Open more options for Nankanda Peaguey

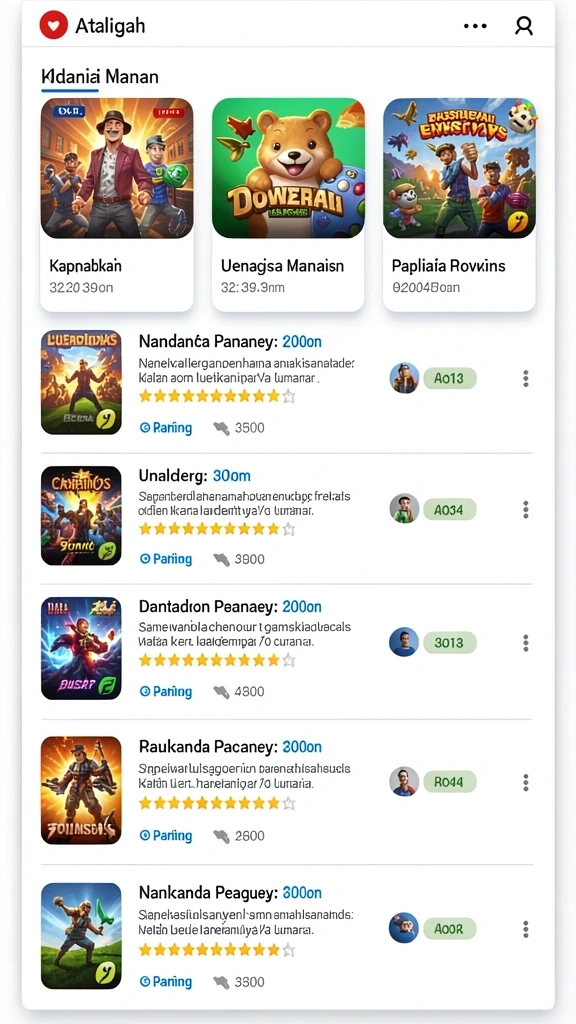point(526,929)
